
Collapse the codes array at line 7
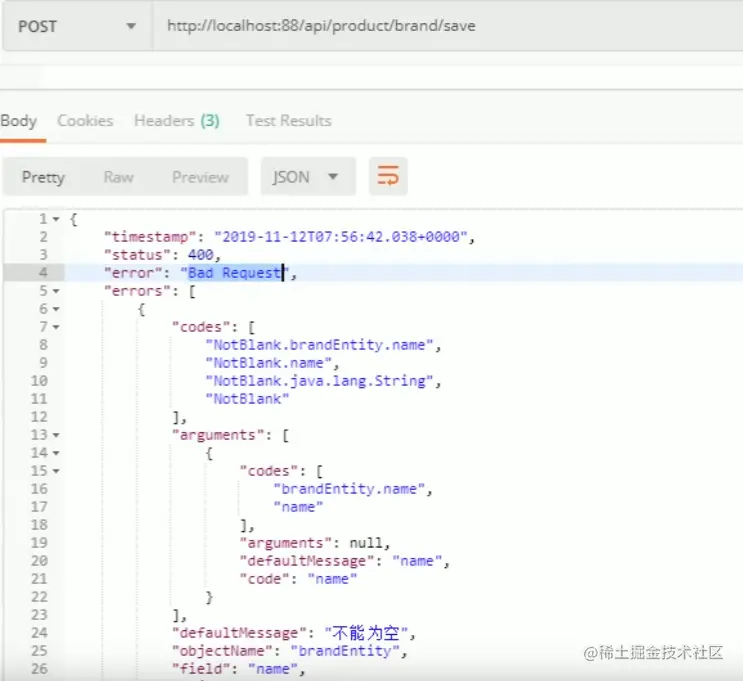(56, 327)
